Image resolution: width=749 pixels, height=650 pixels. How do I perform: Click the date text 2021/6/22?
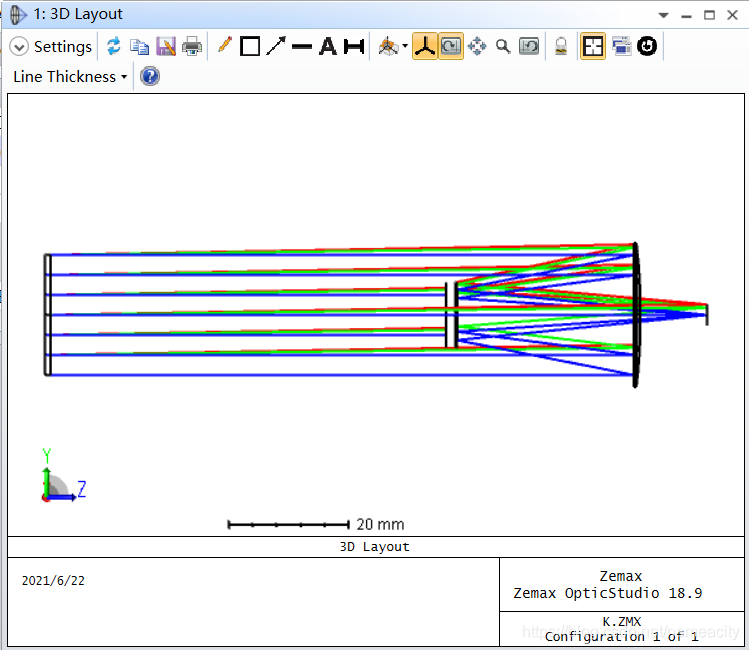[x=53, y=581]
